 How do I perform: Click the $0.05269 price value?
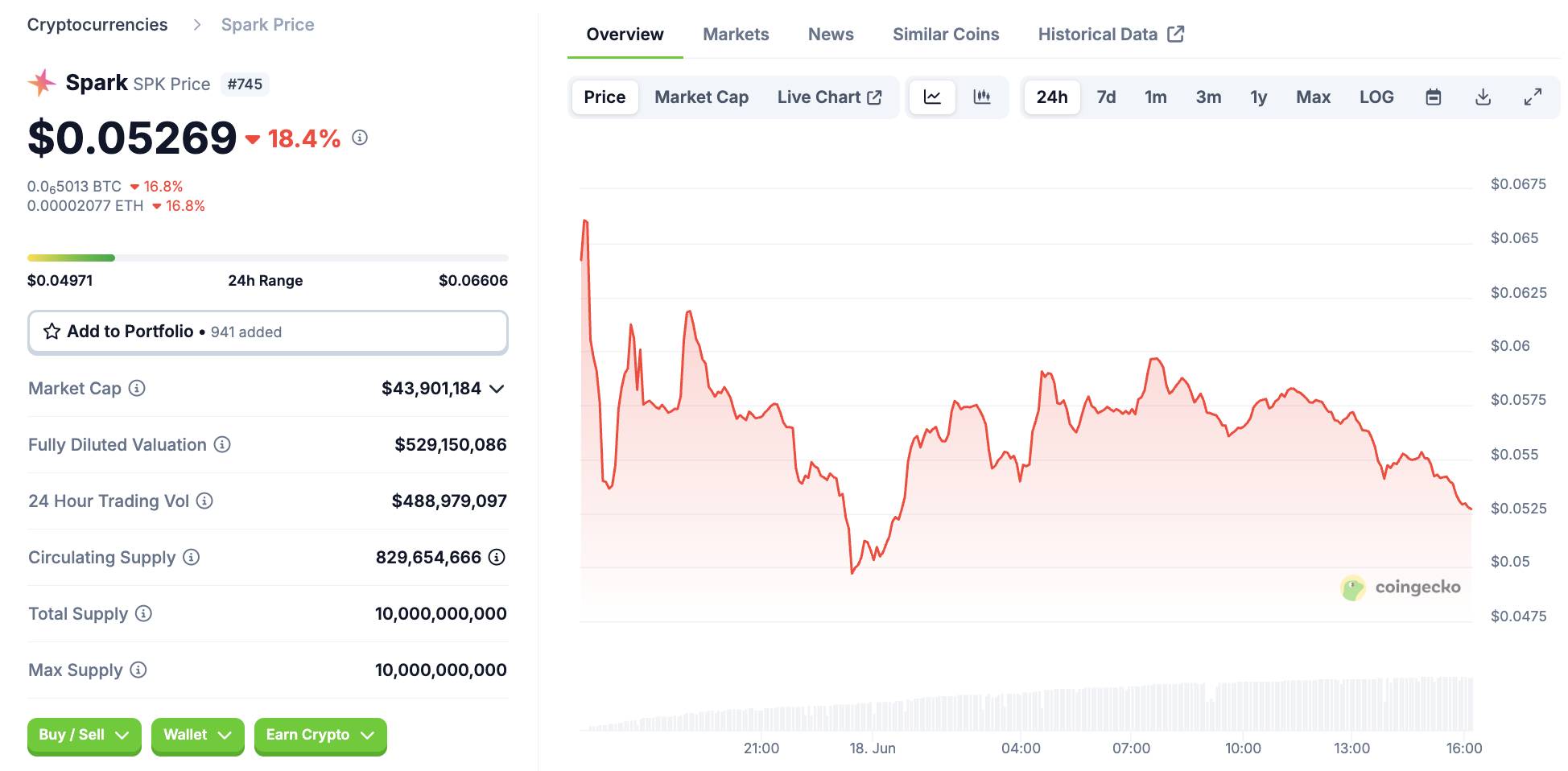pyautogui.click(x=132, y=138)
